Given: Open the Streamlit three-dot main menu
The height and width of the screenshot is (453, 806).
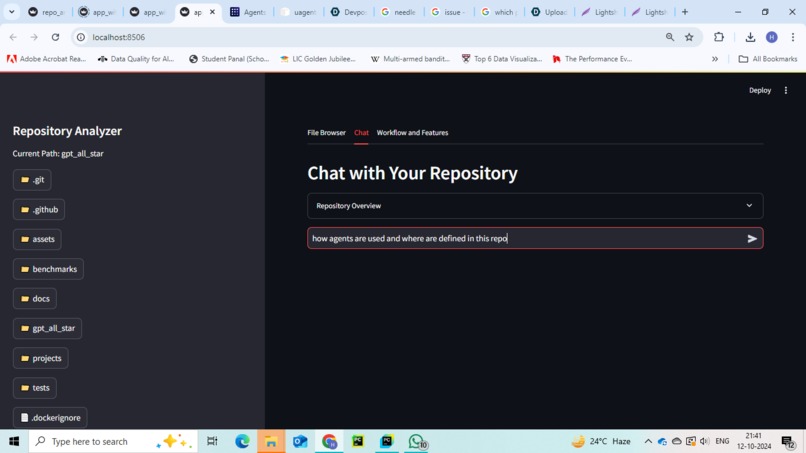Looking at the screenshot, I should click(786, 90).
